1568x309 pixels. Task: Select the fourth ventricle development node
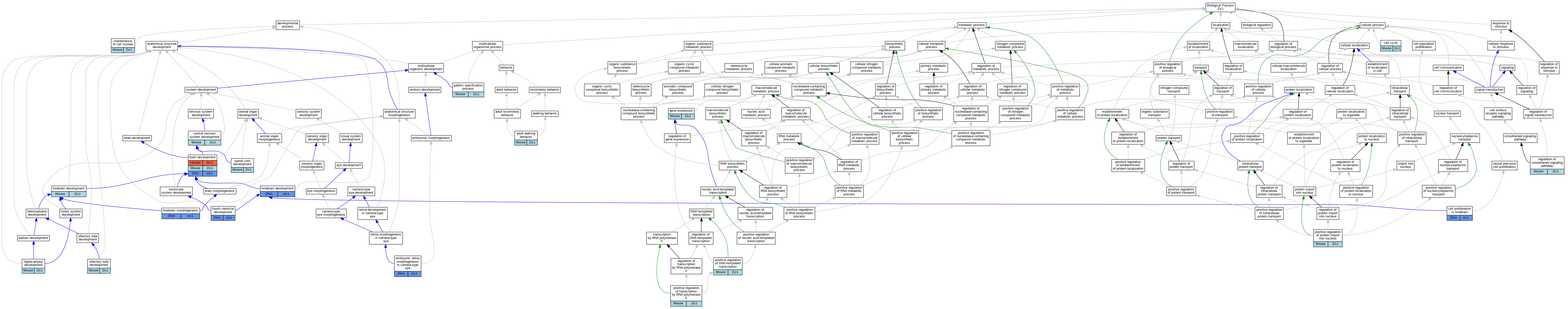(x=223, y=213)
